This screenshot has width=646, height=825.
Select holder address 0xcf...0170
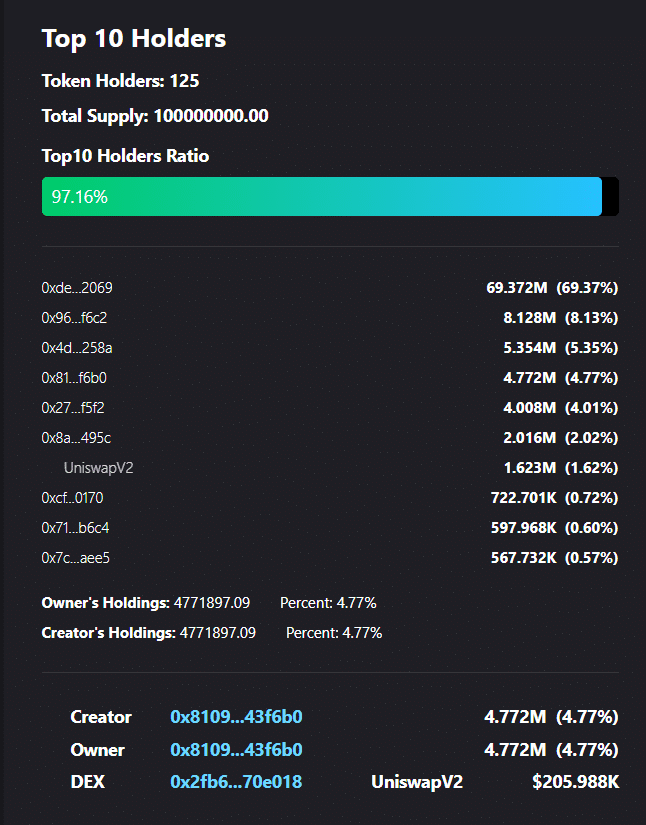[73, 498]
